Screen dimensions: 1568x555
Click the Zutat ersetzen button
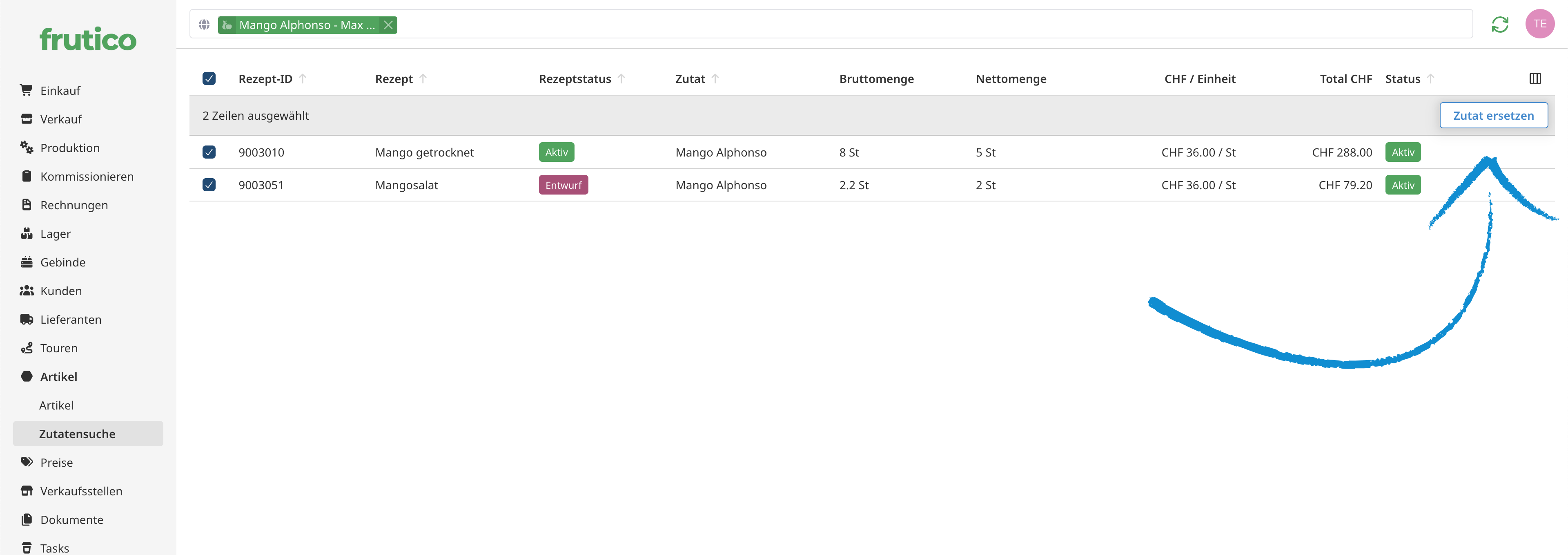pos(1493,116)
